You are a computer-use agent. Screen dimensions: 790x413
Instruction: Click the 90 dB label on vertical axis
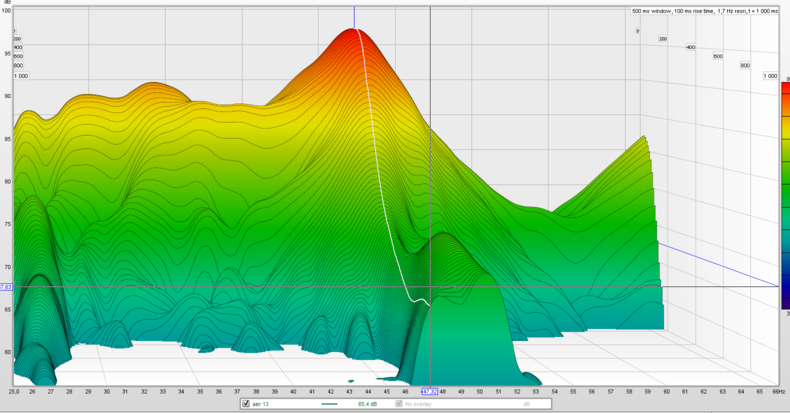coord(6,96)
